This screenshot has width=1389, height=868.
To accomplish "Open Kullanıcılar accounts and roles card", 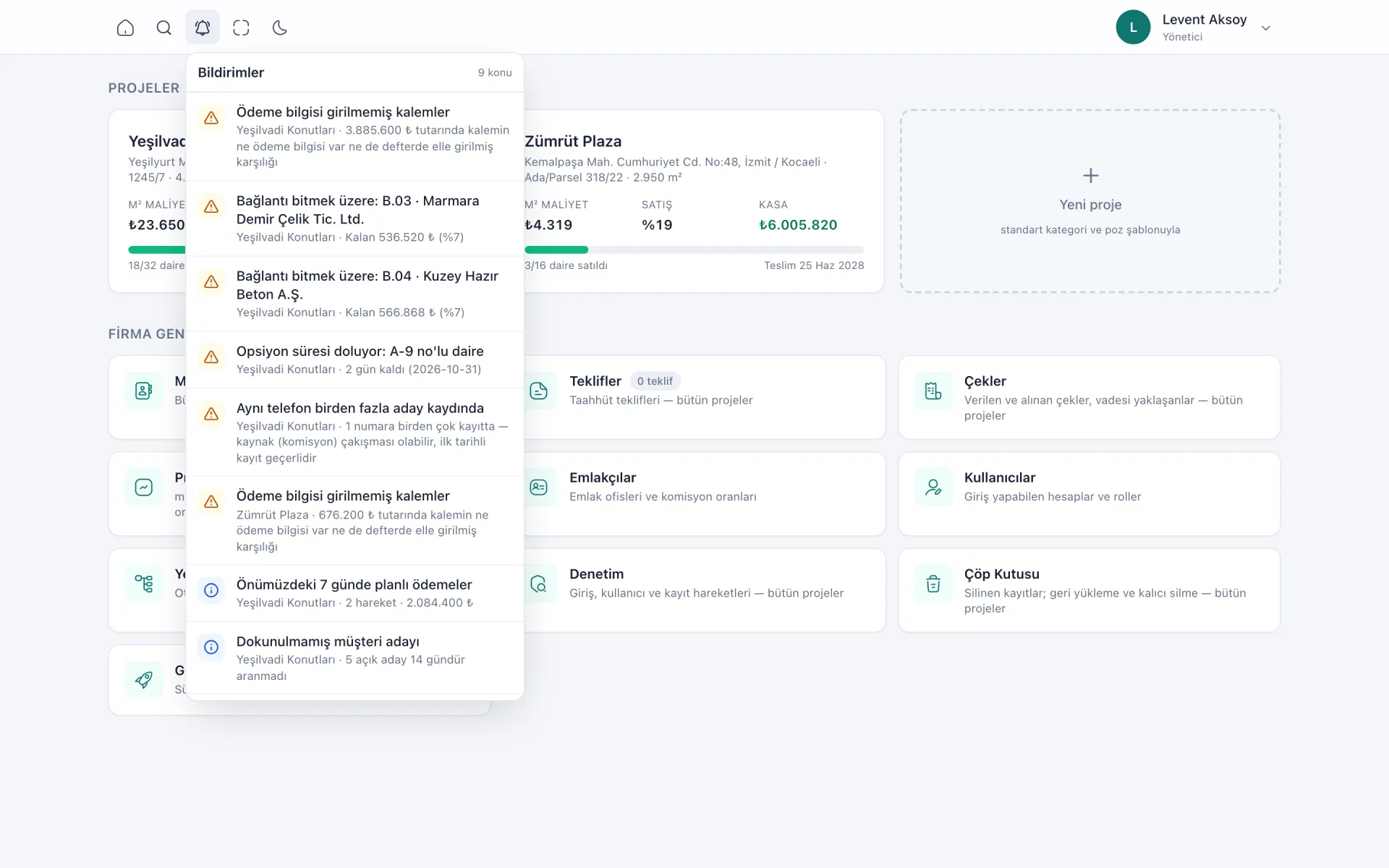I will pos(1089,494).
